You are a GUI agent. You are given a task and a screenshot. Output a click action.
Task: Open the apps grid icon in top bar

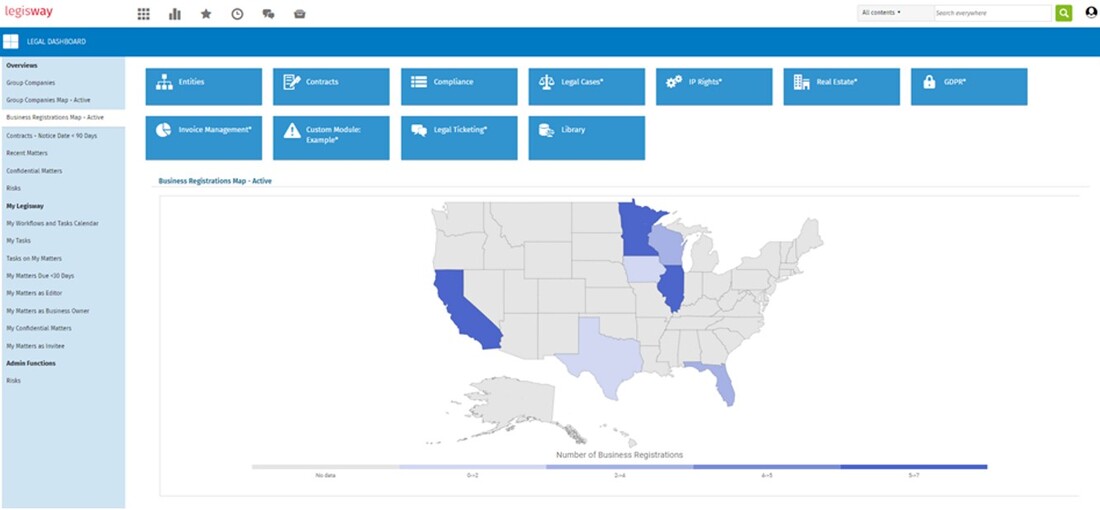[144, 14]
